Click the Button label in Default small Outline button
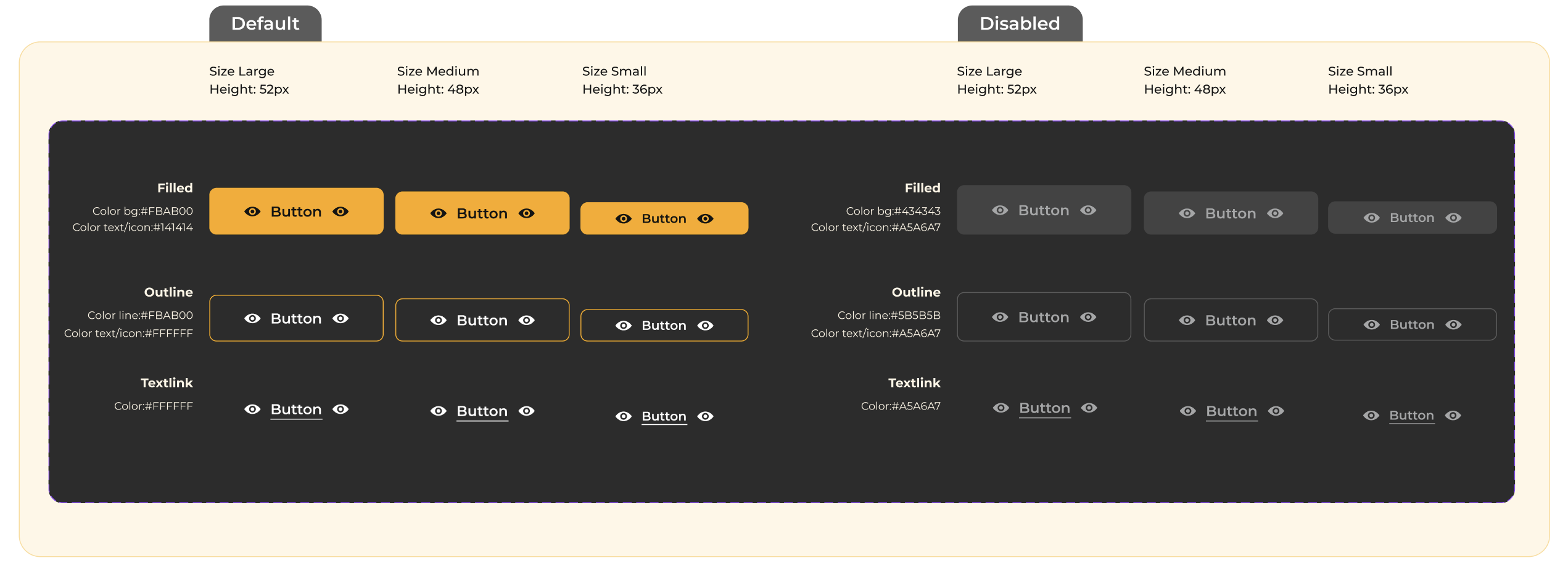 point(664,326)
